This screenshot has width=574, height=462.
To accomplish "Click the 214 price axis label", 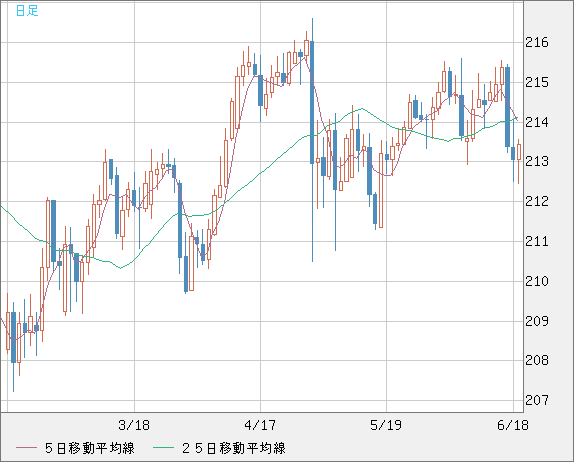I will click(x=537, y=122).
